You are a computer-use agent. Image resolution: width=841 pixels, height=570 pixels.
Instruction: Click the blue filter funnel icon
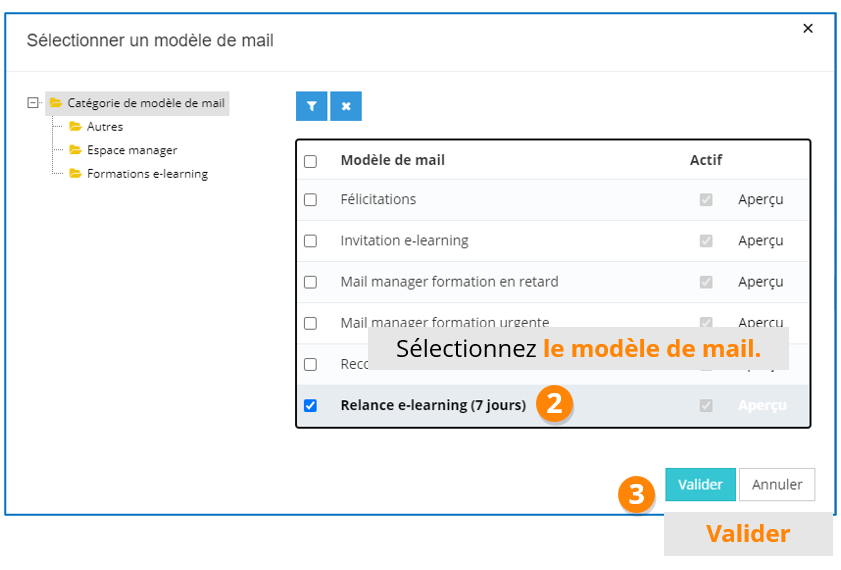point(311,106)
